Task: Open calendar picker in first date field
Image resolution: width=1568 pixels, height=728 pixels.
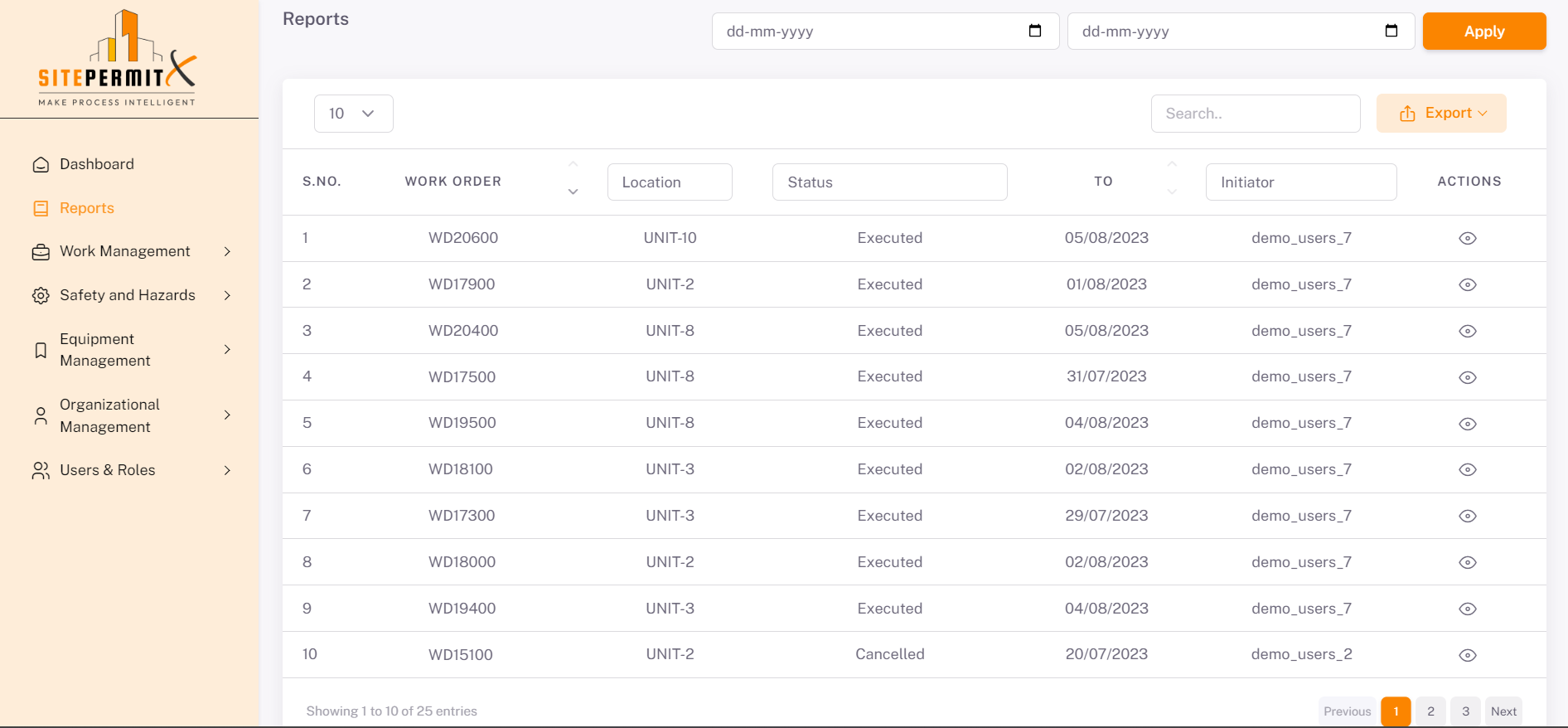Action: (x=1034, y=31)
